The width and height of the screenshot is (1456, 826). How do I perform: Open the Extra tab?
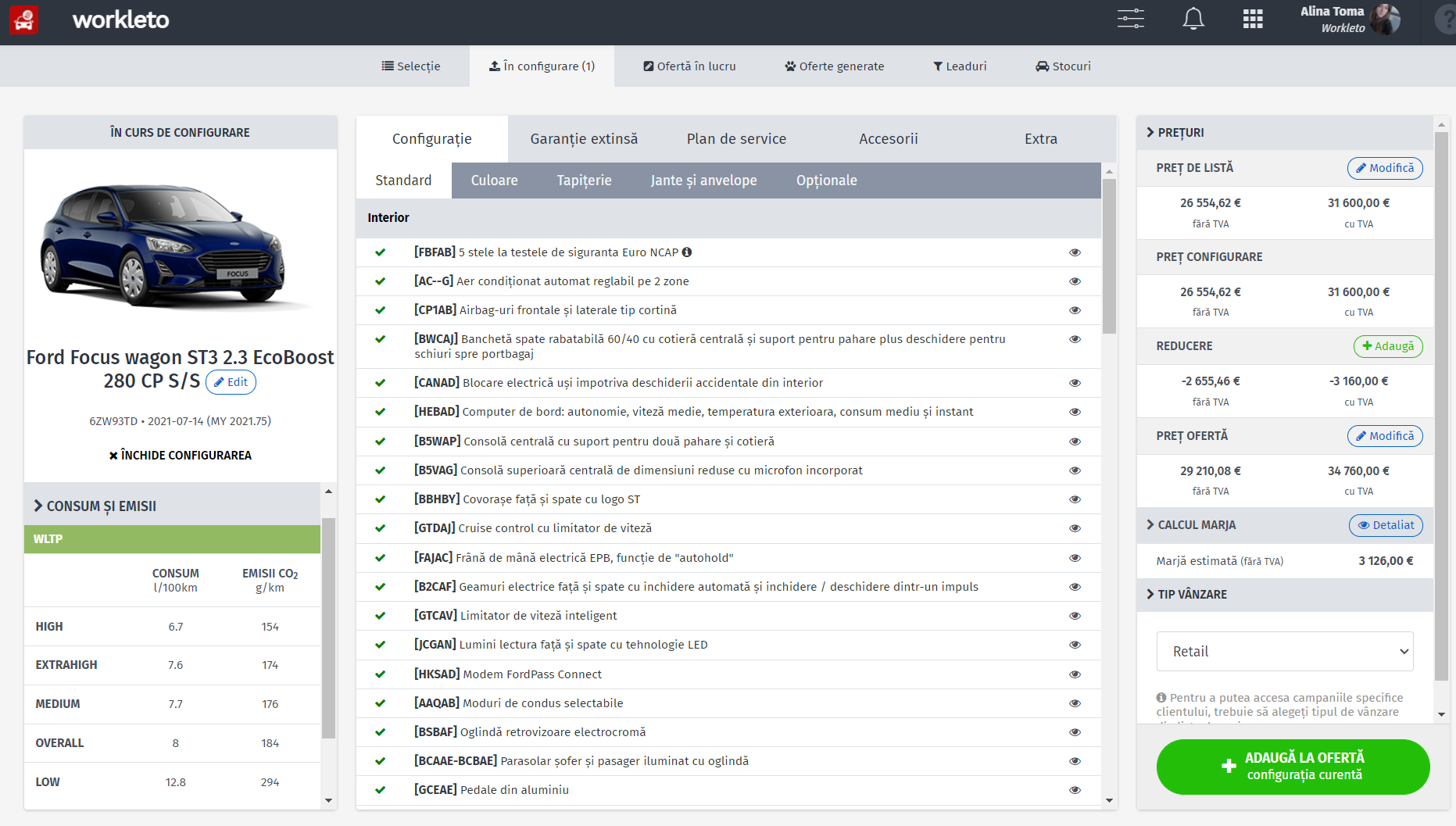coord(1041,139)
